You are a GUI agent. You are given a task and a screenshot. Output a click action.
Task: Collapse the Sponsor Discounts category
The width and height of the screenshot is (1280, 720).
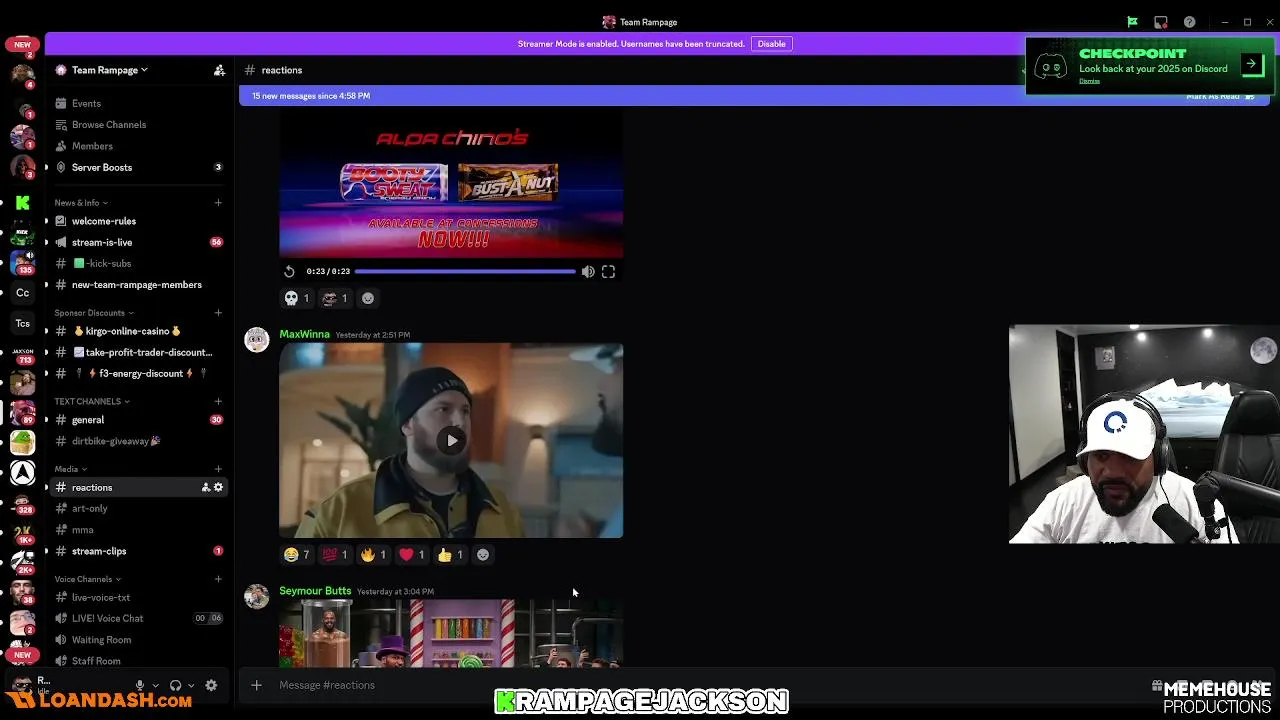(94, 313)
